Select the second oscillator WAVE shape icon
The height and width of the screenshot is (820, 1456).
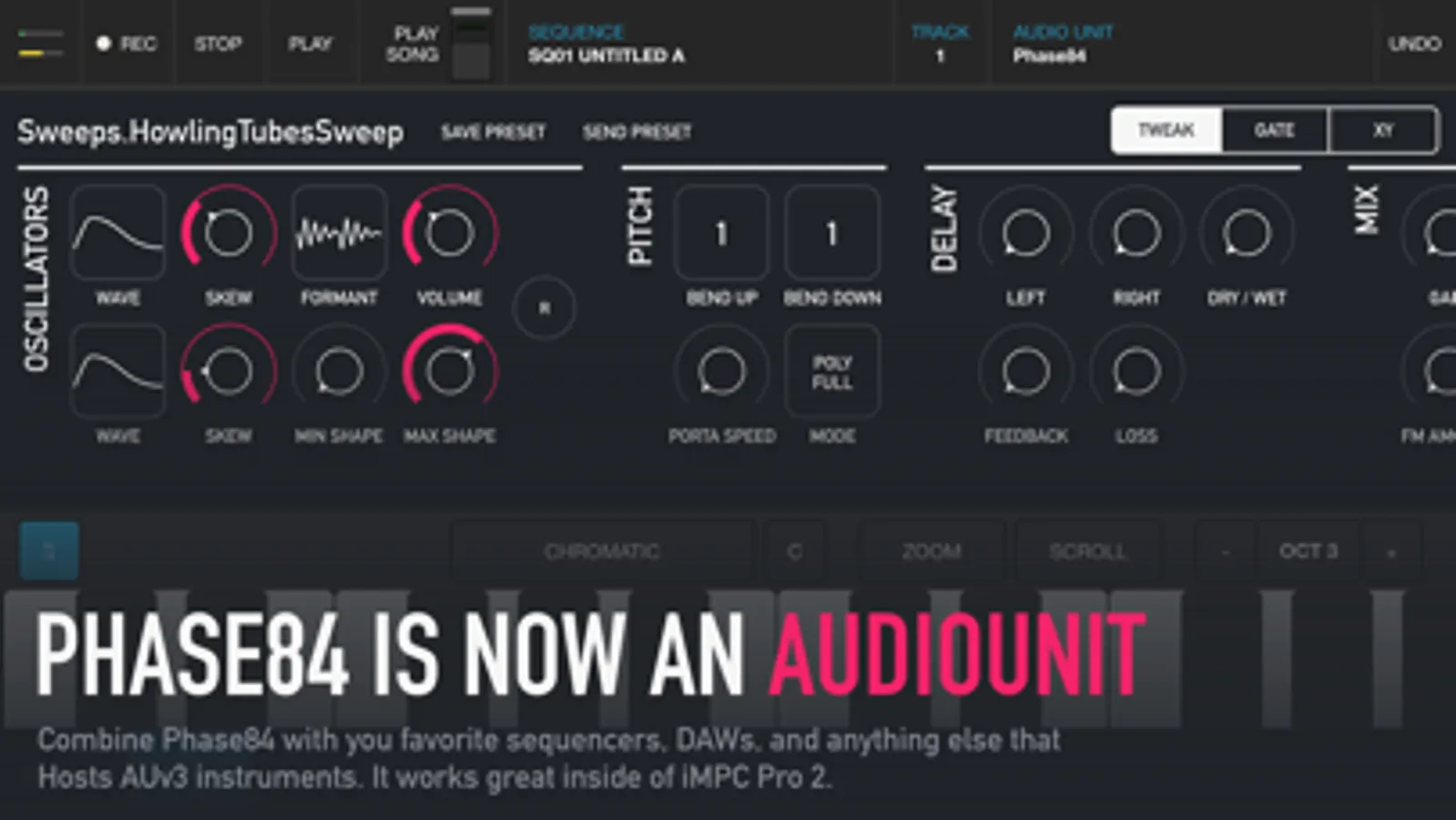pyautogui.click(x=117, y=371)
